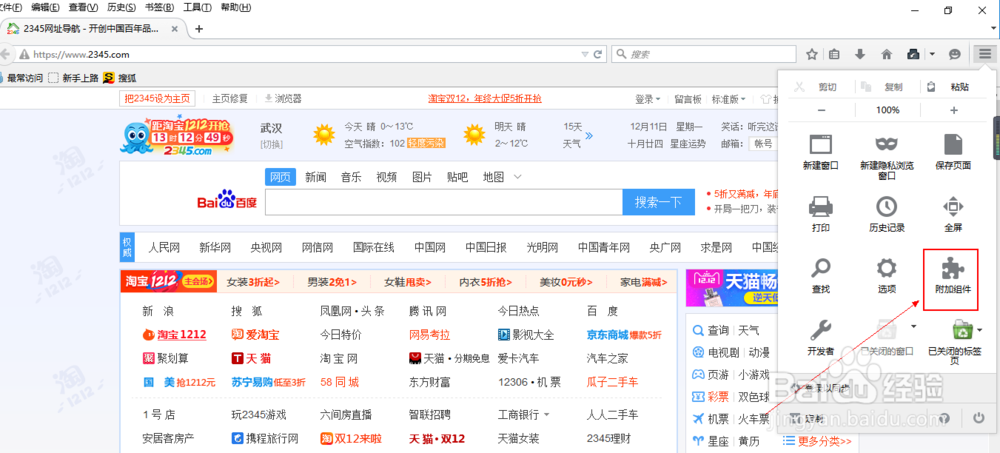
Task: Open the 搜狐 bookmark in bookmarks bar
Action: coord(119,78)
